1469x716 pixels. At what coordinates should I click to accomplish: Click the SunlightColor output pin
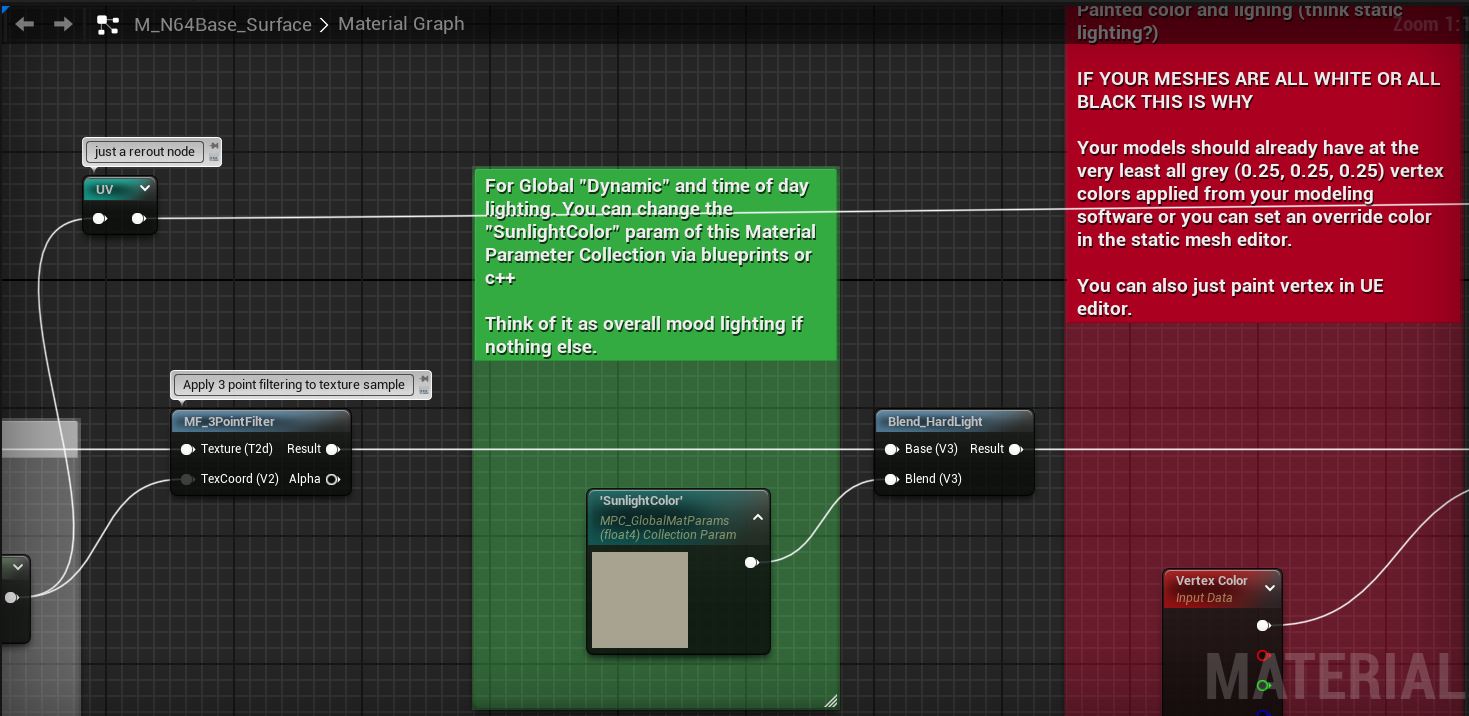[x=751, y=562]
